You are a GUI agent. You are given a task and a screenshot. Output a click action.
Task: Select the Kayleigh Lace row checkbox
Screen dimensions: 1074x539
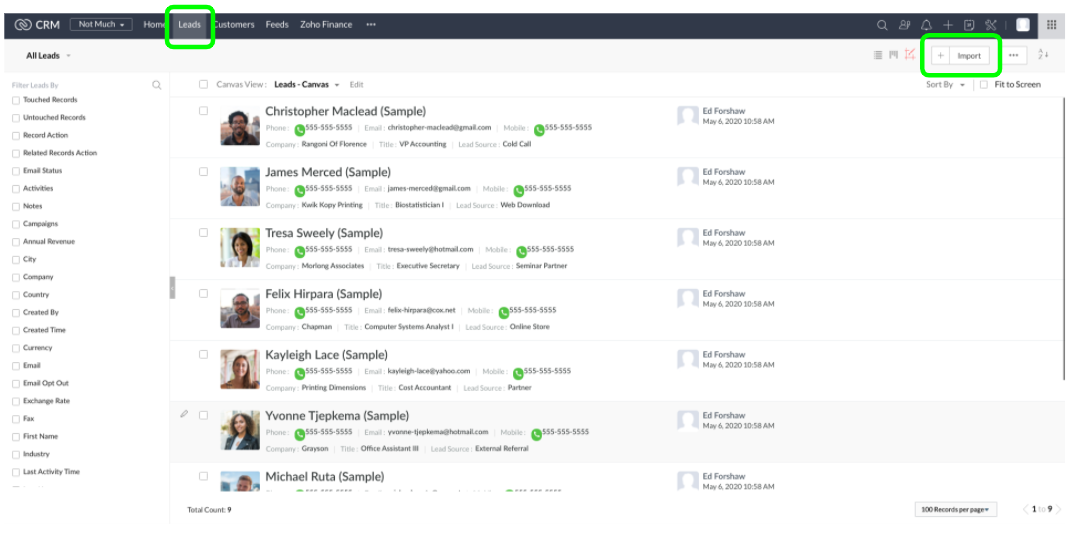click(203, 354)
